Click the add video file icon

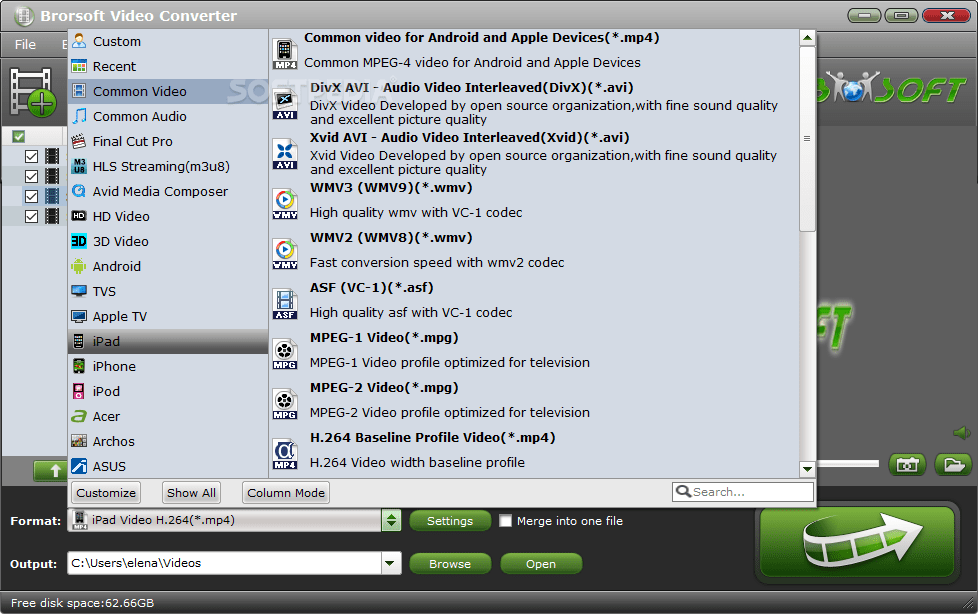click(x=32, y=92)
